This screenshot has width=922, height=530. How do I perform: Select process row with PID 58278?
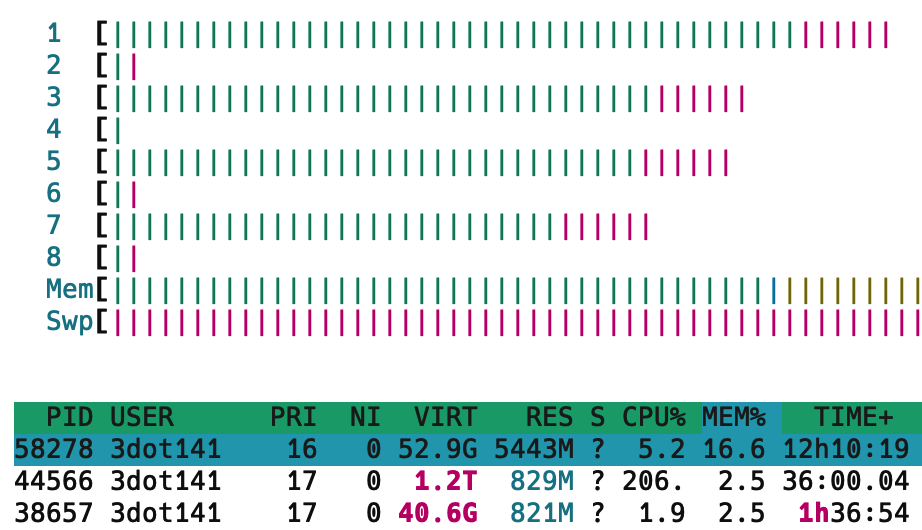461,449
